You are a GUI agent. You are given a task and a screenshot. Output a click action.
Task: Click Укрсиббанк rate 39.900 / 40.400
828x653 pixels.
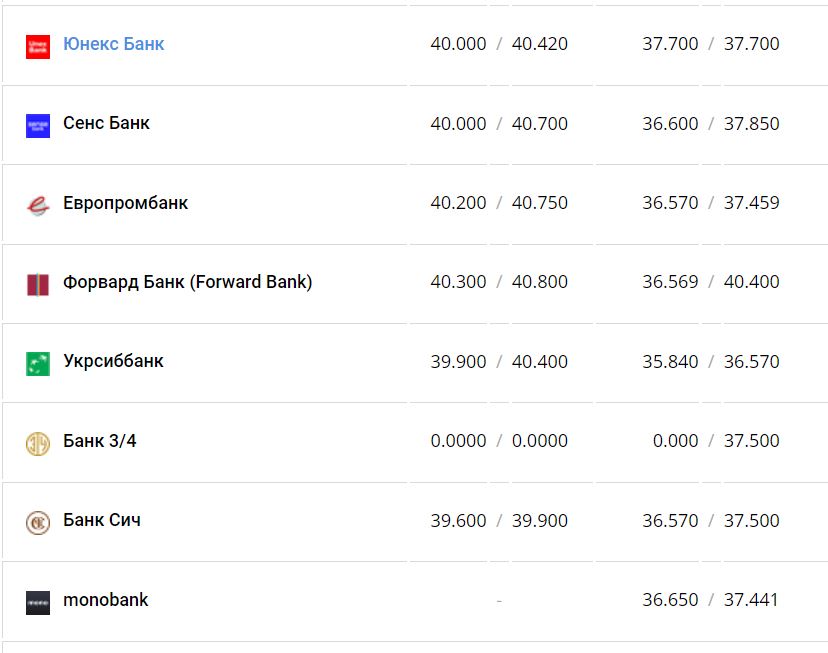[x=499, y=361]
